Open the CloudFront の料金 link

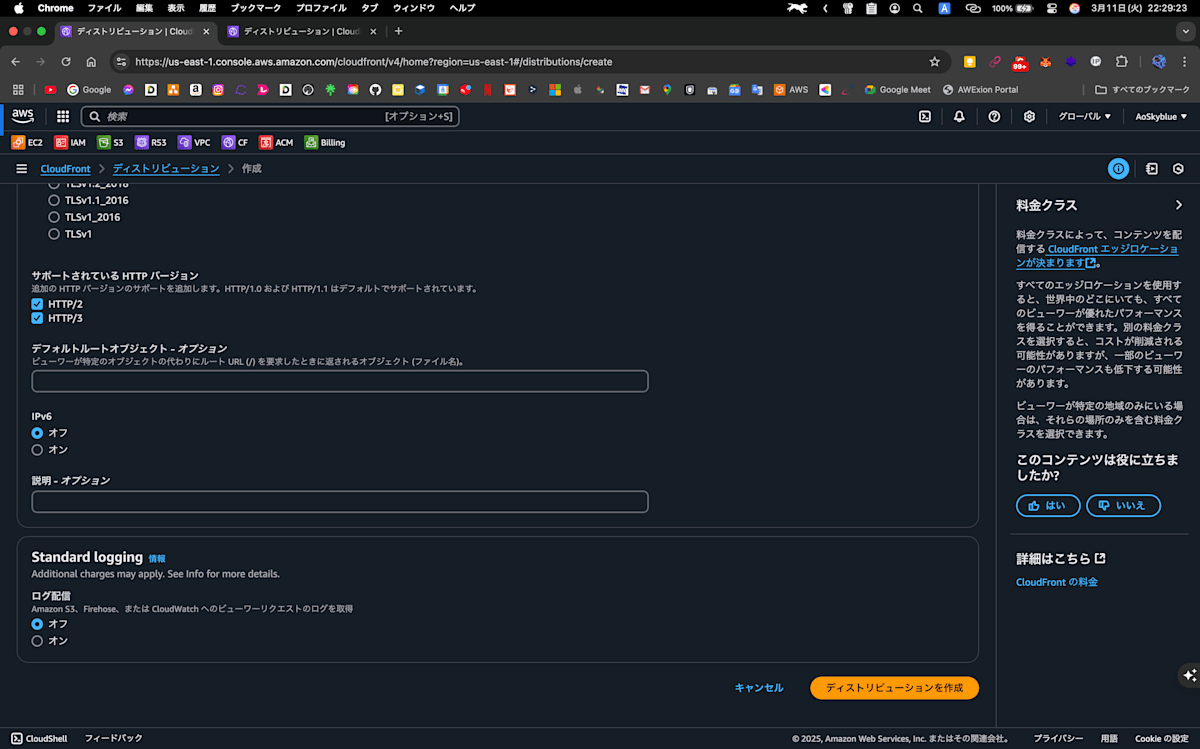coord(1057,582)
